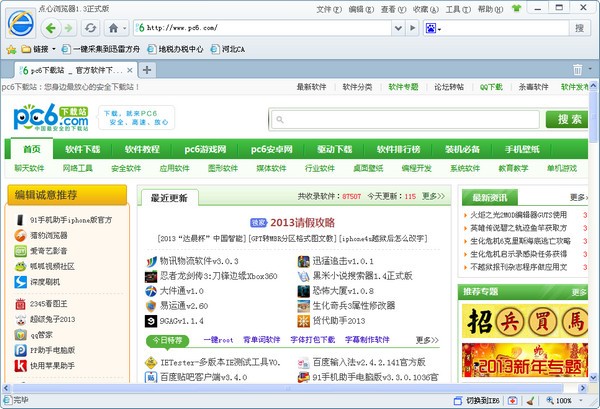Click the pc6.com site logo
This screenshot has width=600, height=409.
(51, 117)
